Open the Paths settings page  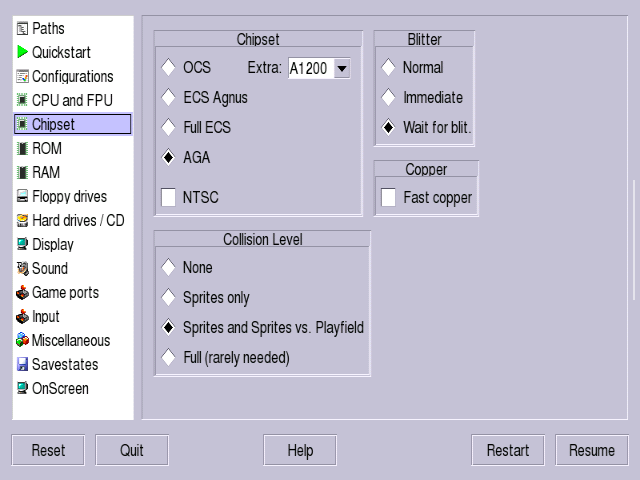(73, 29)
